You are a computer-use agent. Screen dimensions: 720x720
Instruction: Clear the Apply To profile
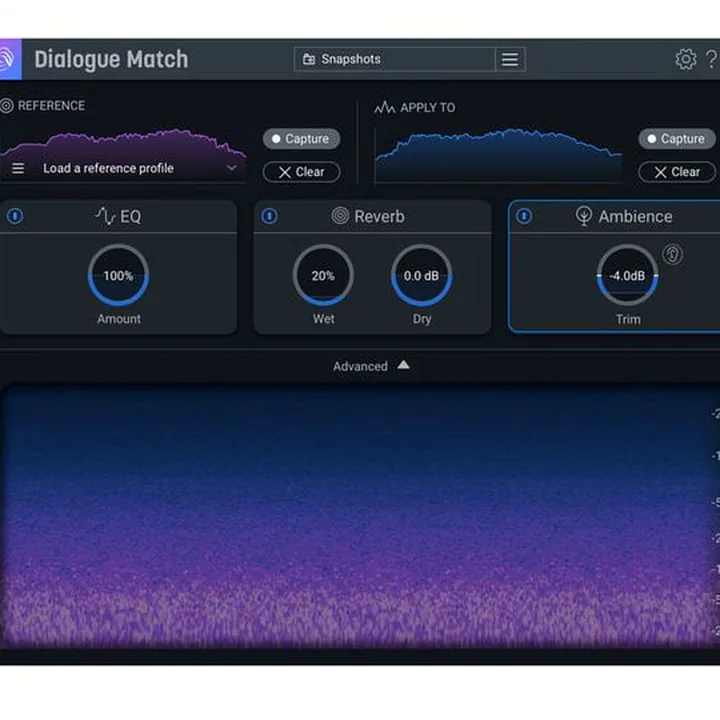pos(677,172)
